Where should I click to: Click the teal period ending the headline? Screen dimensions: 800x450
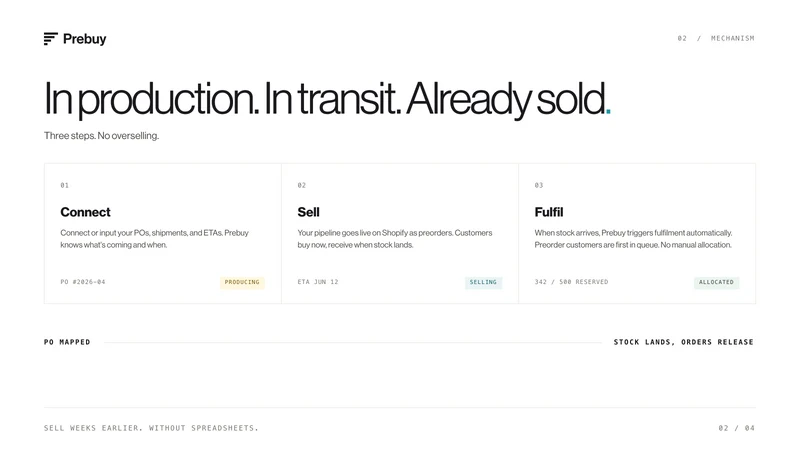tap(608, 111)
